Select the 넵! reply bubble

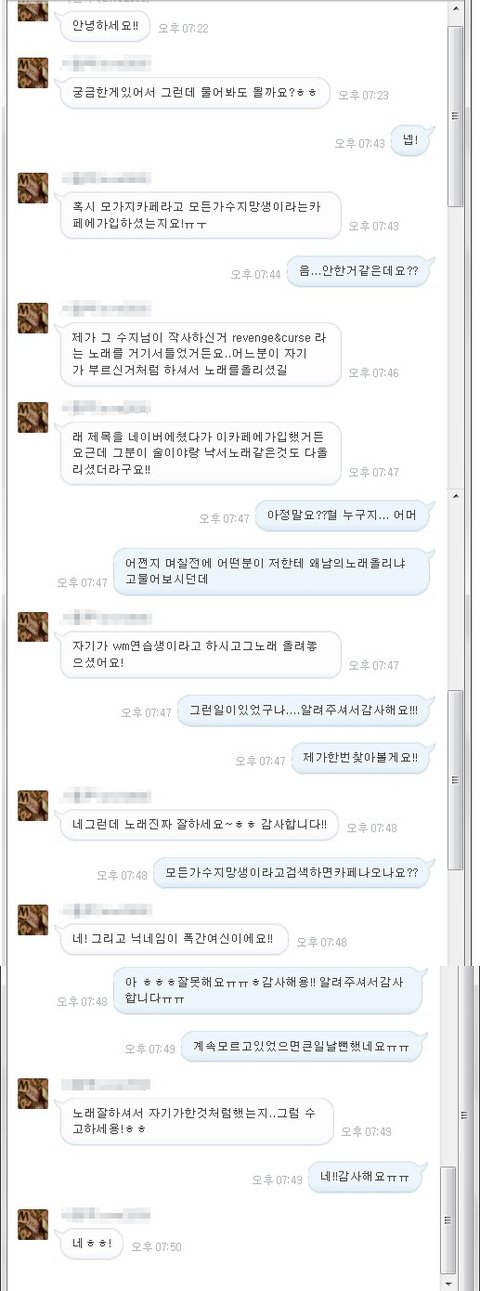pos(416,142)
